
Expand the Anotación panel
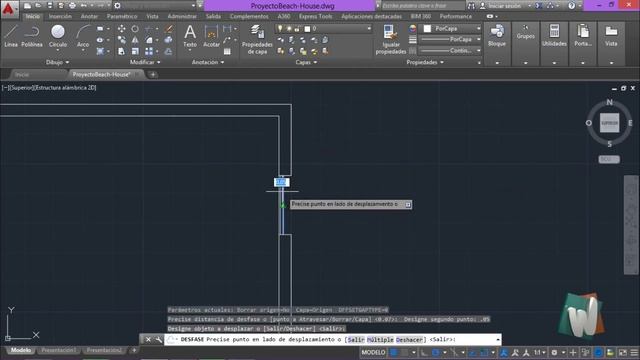click(208, 62)
